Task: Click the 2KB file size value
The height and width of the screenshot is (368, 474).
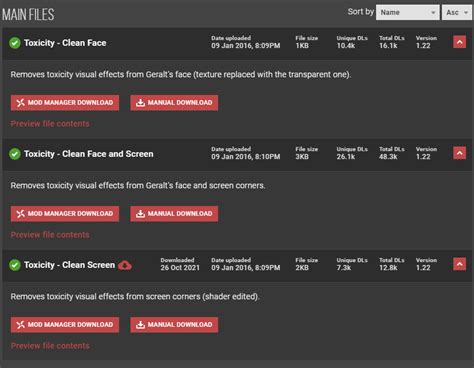Action: 302,268
